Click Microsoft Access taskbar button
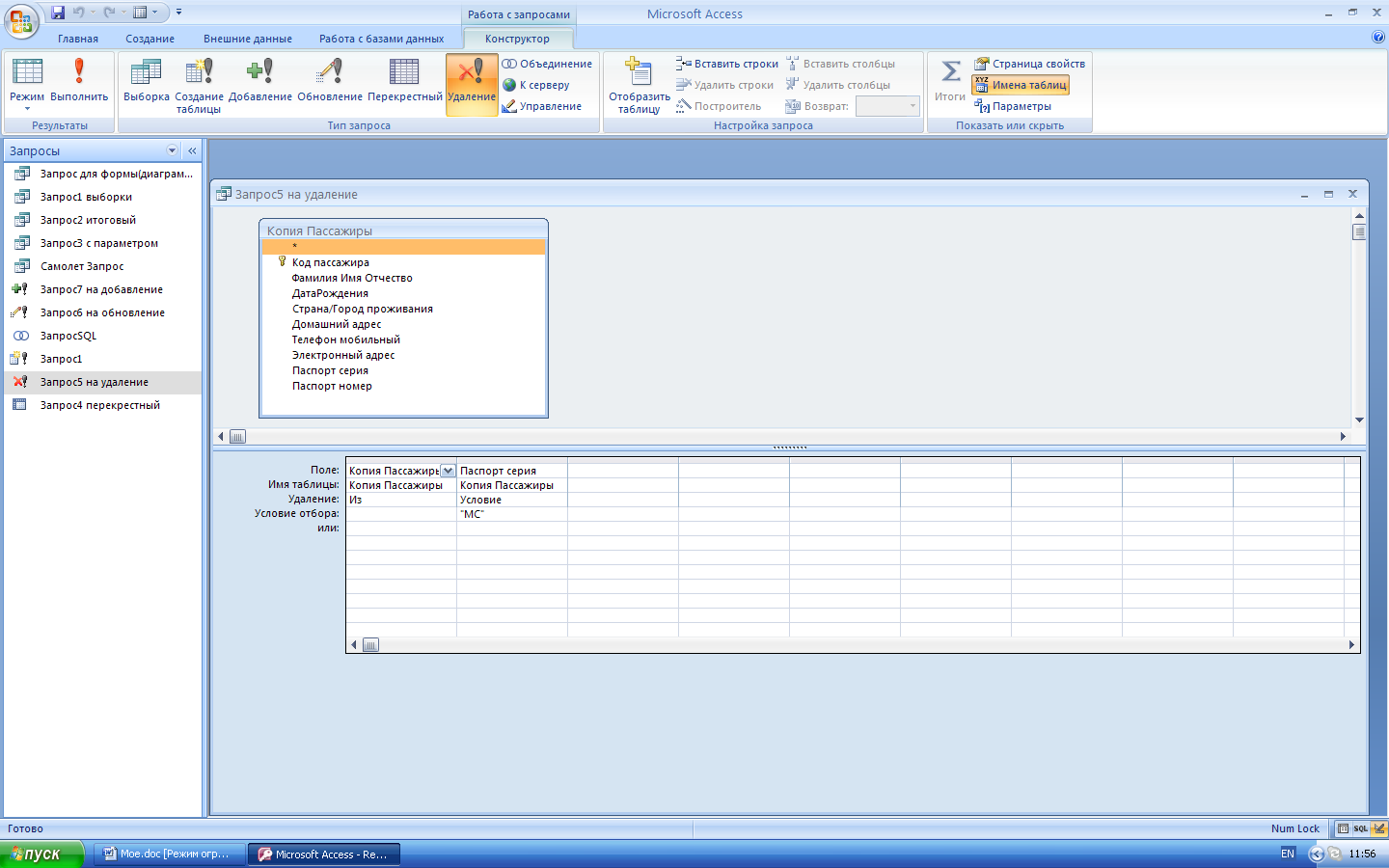Viewport: 1389px width, 868px height. (324, 854)
